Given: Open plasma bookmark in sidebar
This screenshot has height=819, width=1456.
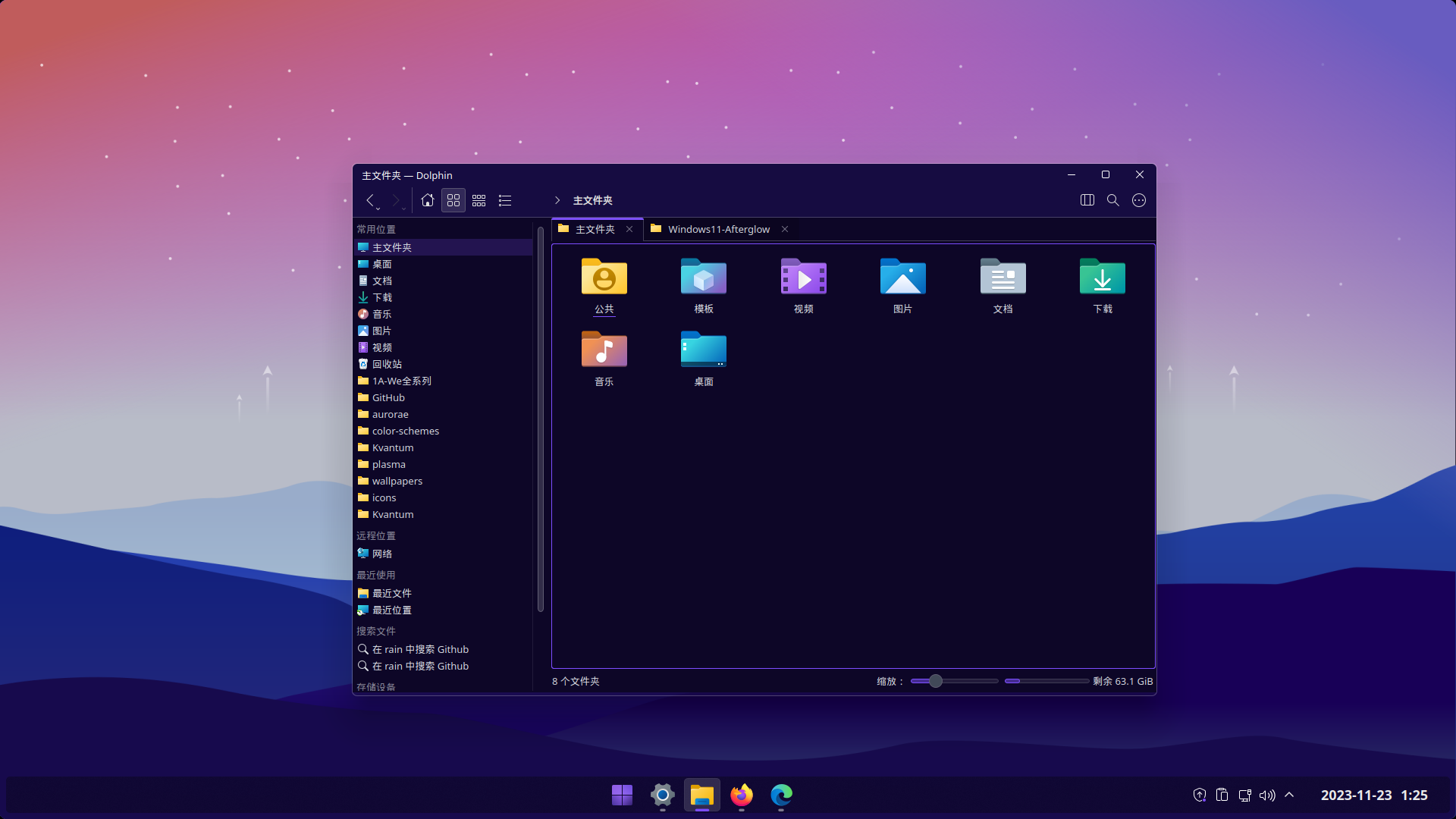Looking at the screenshot, I should pyautogui.click(x=444, y=464).
